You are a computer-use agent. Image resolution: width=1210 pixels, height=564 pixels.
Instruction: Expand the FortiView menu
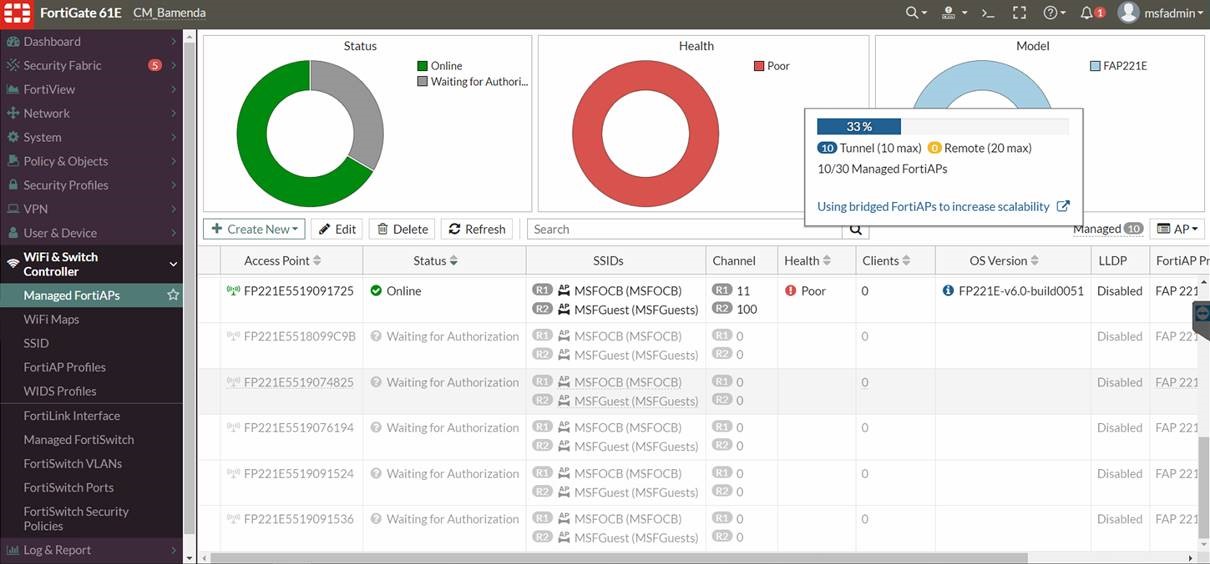173,89
